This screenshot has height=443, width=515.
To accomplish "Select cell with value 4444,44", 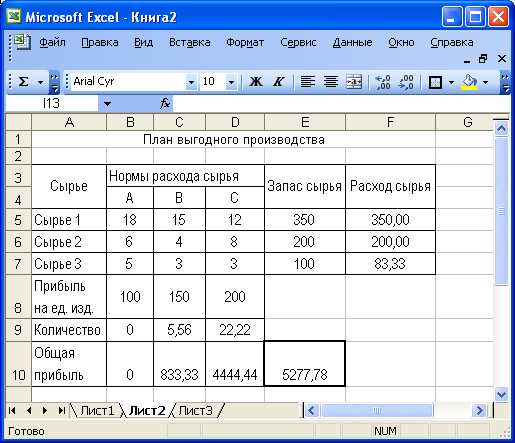I will pyautogui.click(x=235, y=364).
